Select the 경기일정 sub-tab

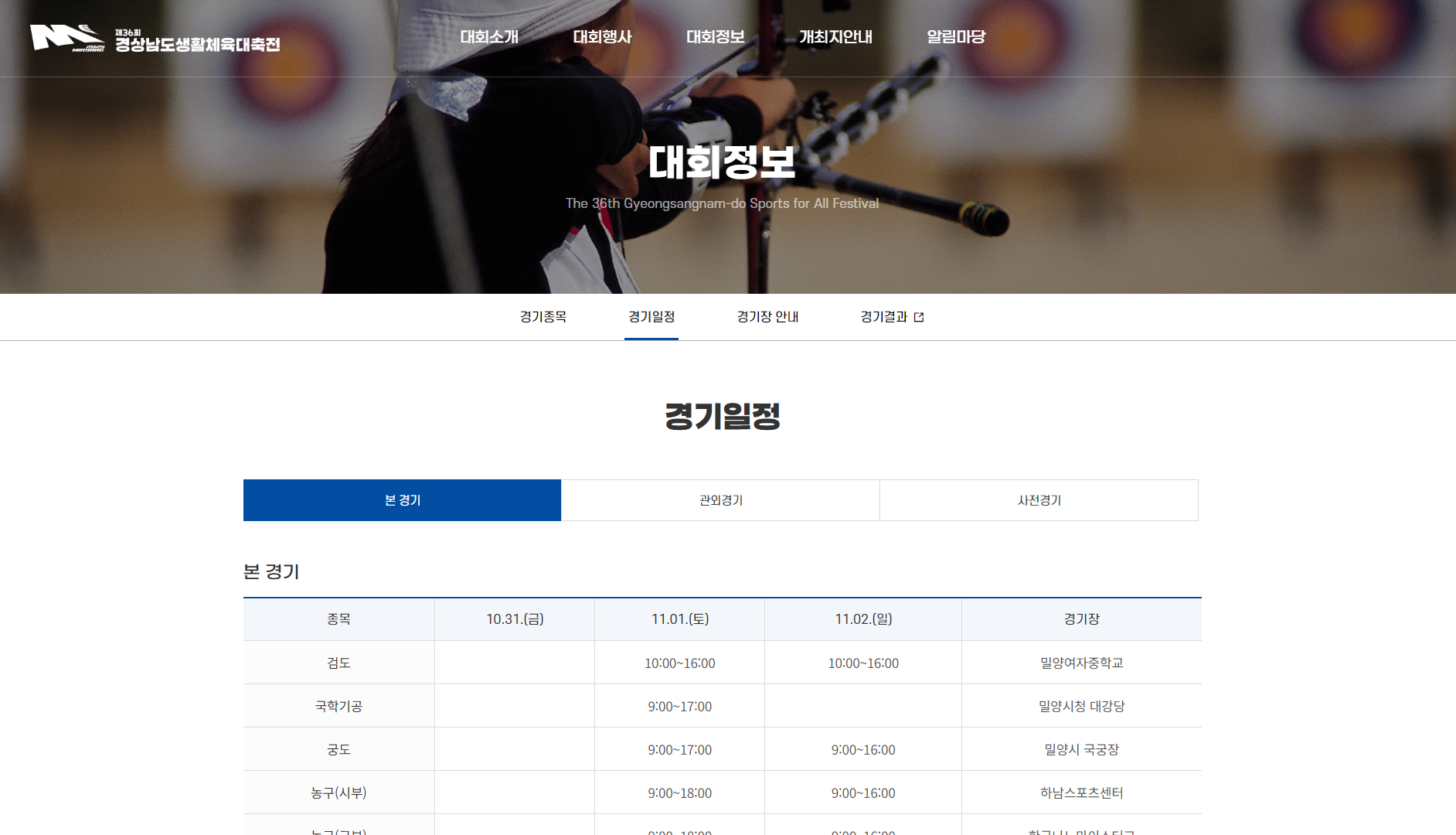tap(651, 317)
